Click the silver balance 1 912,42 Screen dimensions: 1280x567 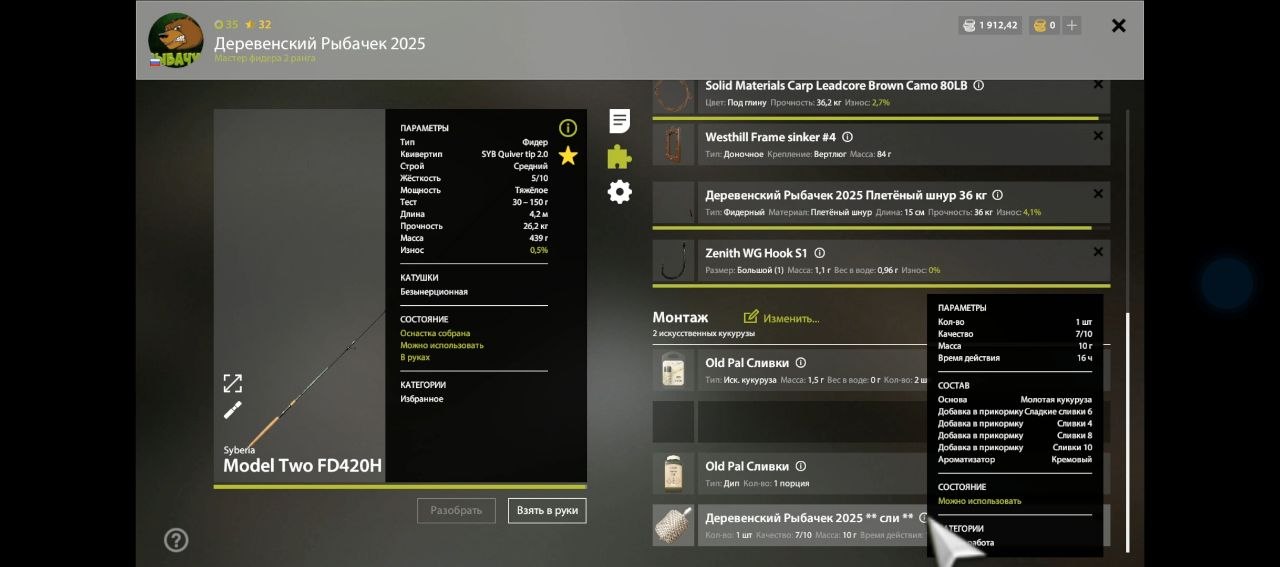998,25
